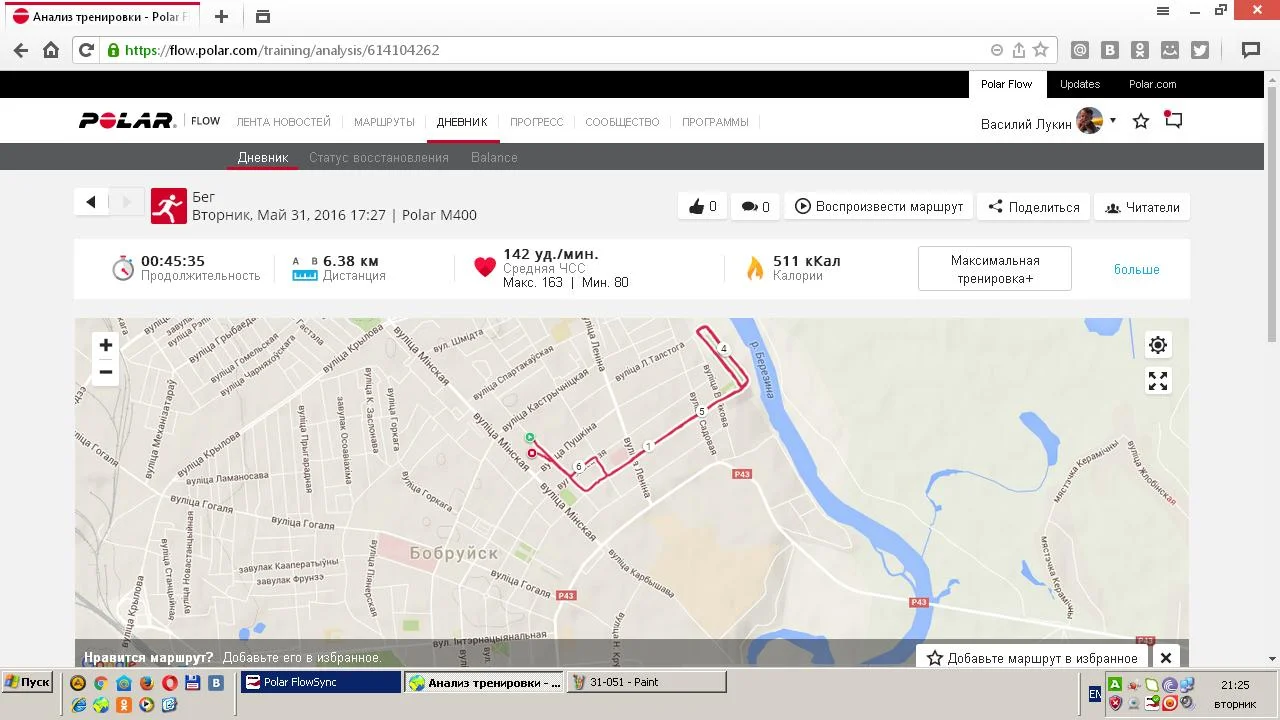Click the Василий Лукин profile name
The image size is (1280, 720).
[x=1026, y=124]
